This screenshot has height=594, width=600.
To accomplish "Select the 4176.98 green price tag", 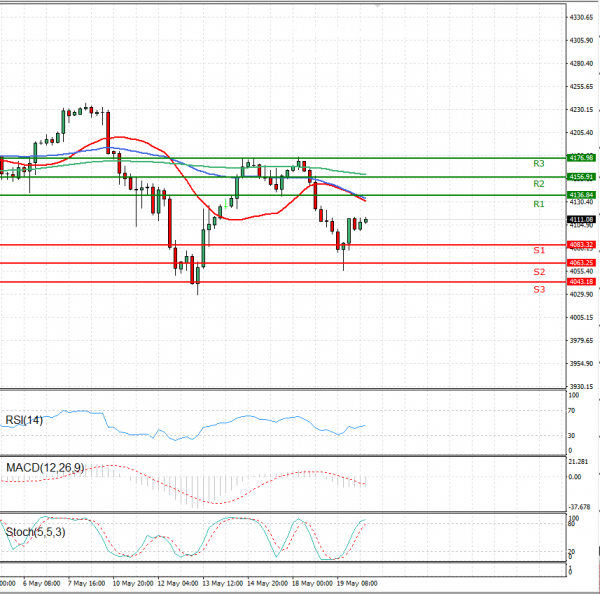I will click(581, 158).
